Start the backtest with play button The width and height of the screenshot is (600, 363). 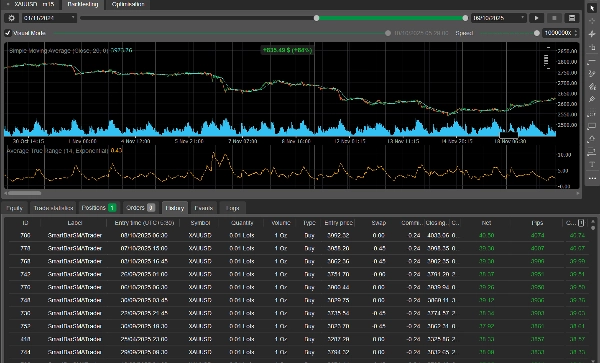pos(536,18)
